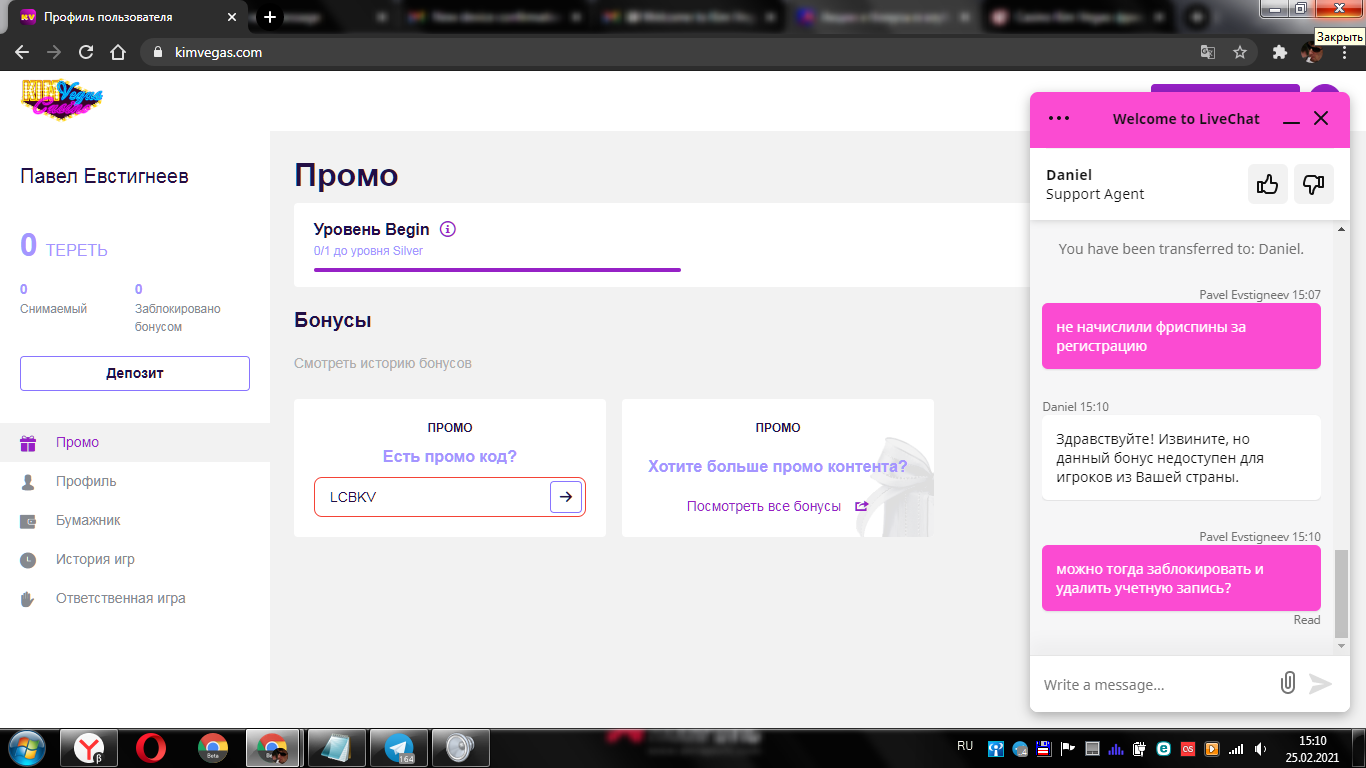Click the thumbs up rating icon
The image size is (1366, 768).
(1268, 184)
